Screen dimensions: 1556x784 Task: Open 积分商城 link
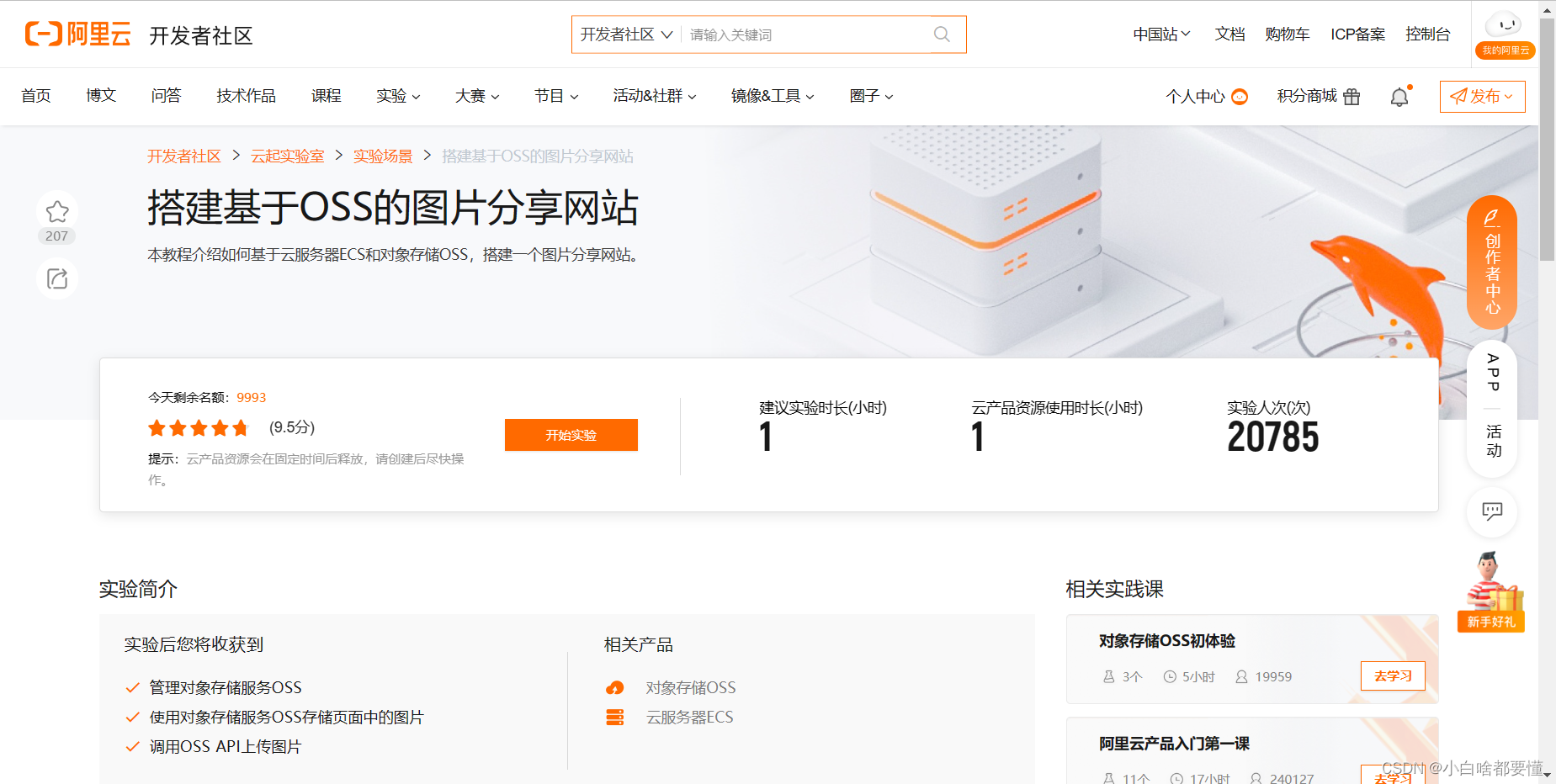pyautogui.click(x=1307, y=97)
